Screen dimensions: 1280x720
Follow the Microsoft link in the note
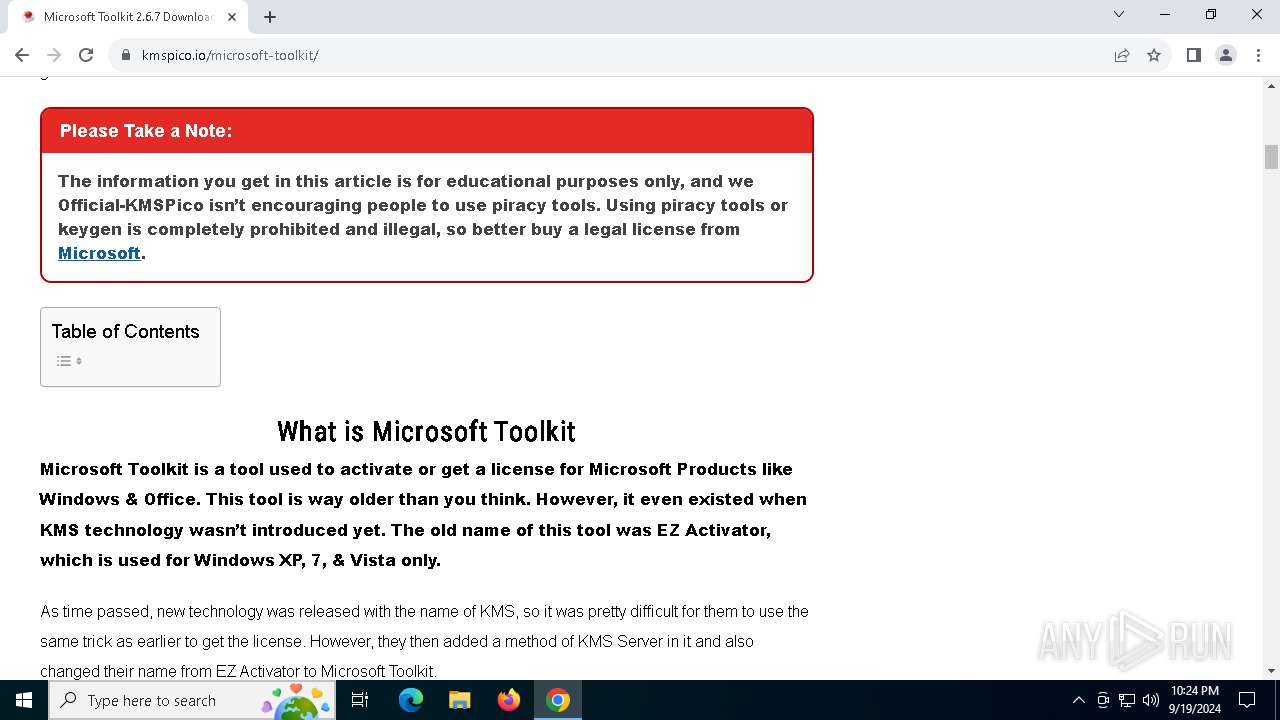[x=99, y=253]
